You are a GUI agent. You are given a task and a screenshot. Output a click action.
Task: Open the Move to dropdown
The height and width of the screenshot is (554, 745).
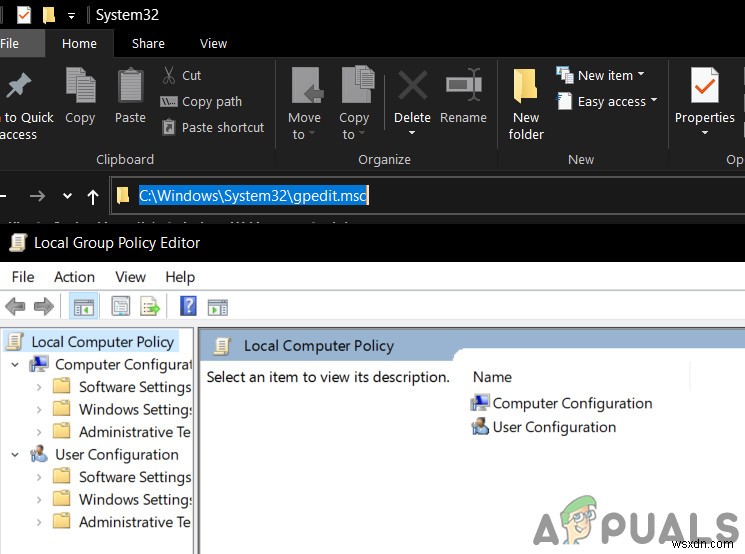click(x=304, y=104)
